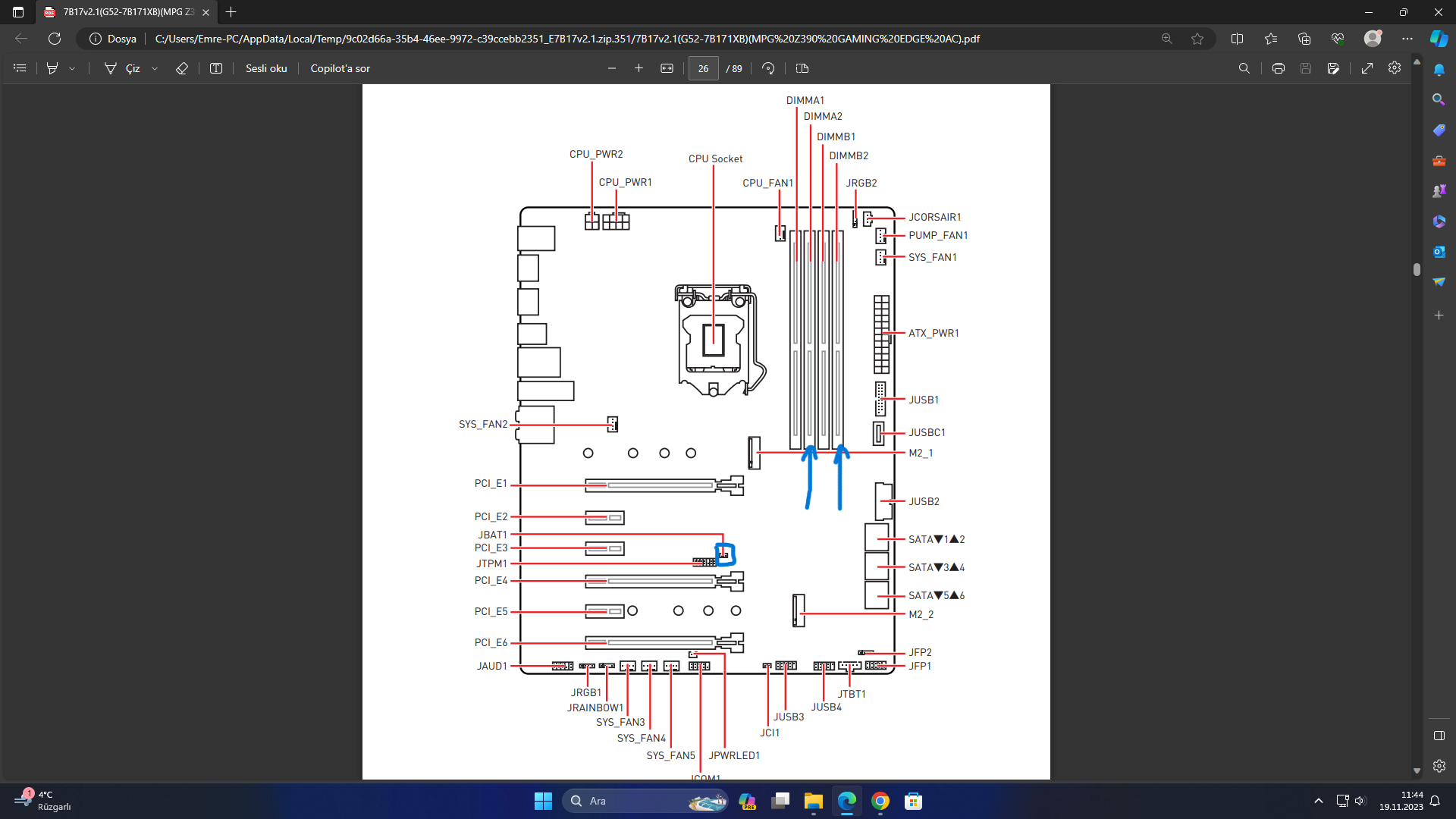Click the save as icon

[1333, 68]
